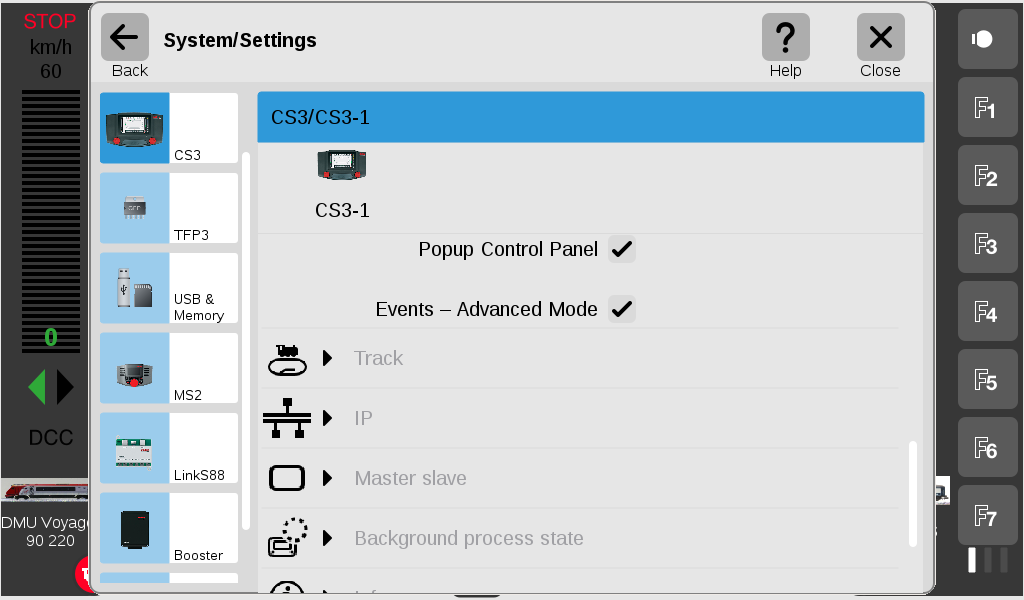1024x600 pixels.
Task: Activate the F1 function key
Action: [987, 107]
